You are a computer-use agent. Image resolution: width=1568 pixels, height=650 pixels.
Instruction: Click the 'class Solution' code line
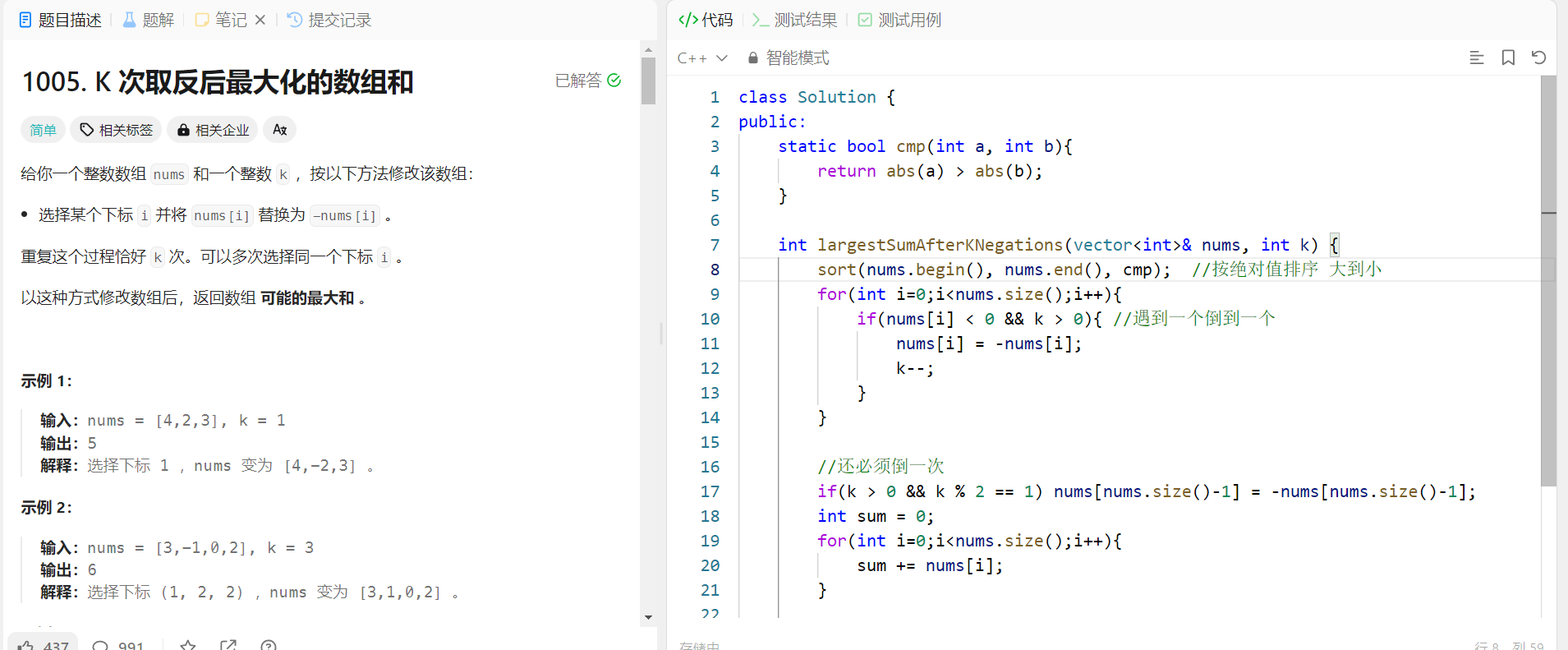point(816,97)
